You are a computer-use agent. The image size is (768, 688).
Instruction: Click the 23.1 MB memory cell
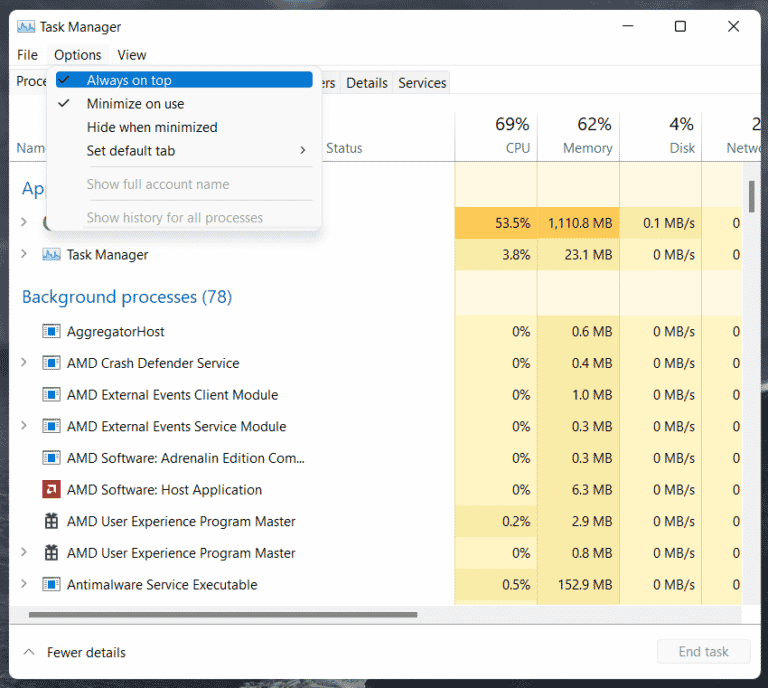(578, 255)
